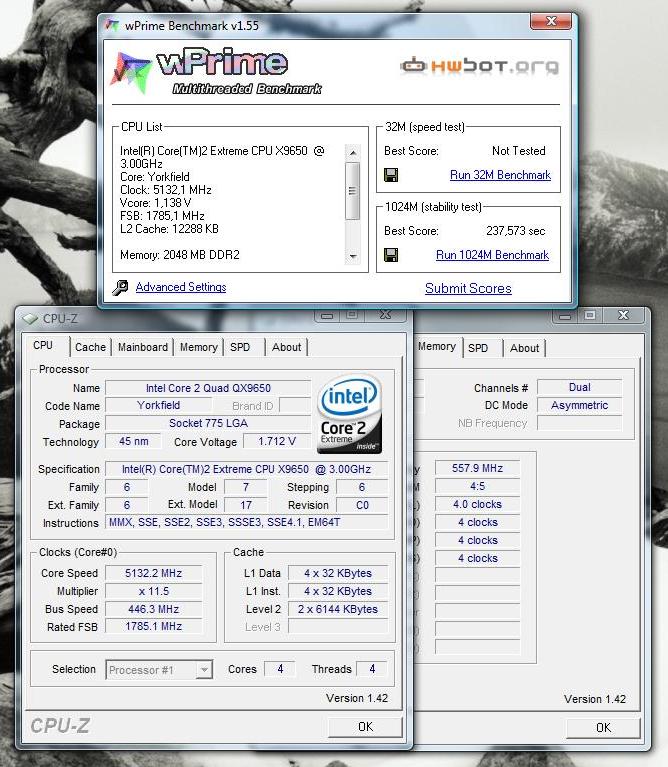Screen dimensions: 668x767
Task: Run the 32M Benchmark
Action: tap(500, 175)
